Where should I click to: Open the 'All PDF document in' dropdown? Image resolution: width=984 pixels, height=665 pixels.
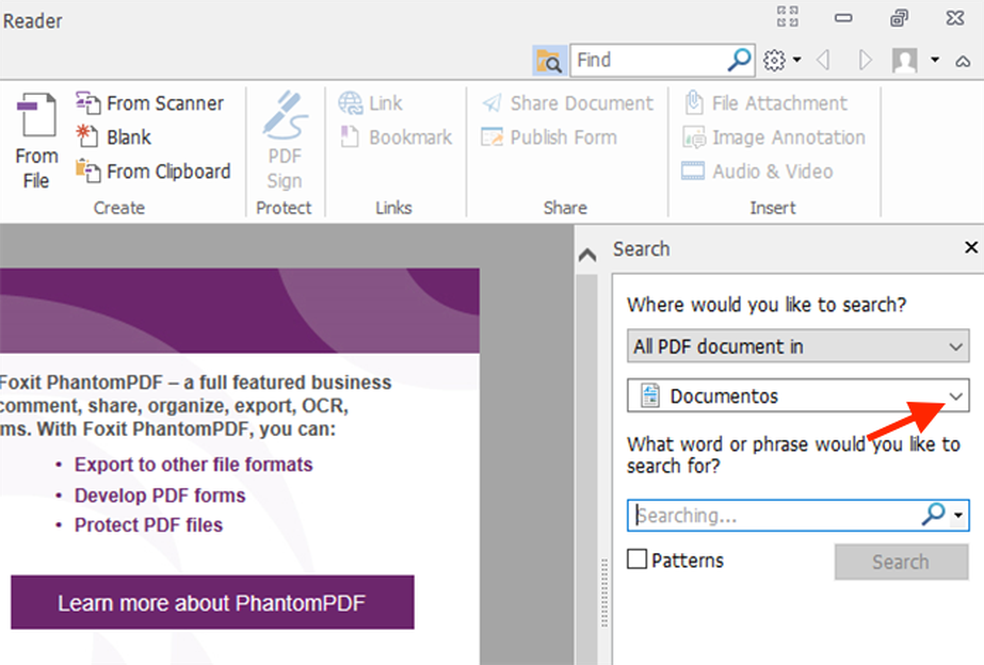[797, 346]
